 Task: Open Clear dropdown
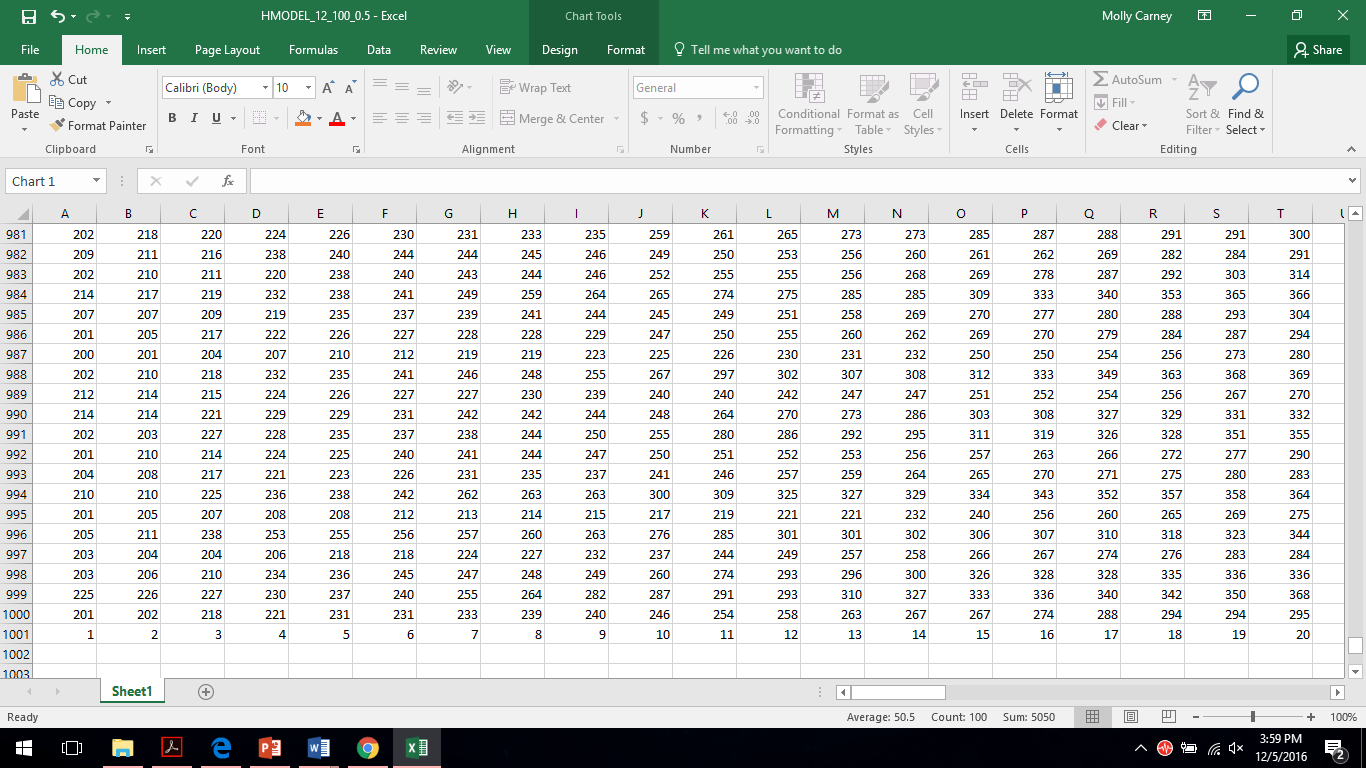pos(1120,126)
